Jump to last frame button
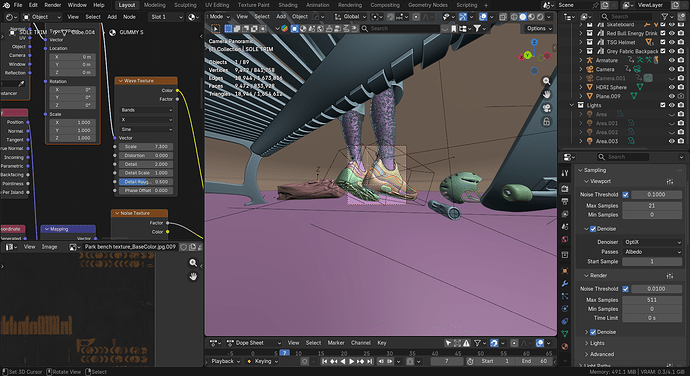 click(370, 361)
